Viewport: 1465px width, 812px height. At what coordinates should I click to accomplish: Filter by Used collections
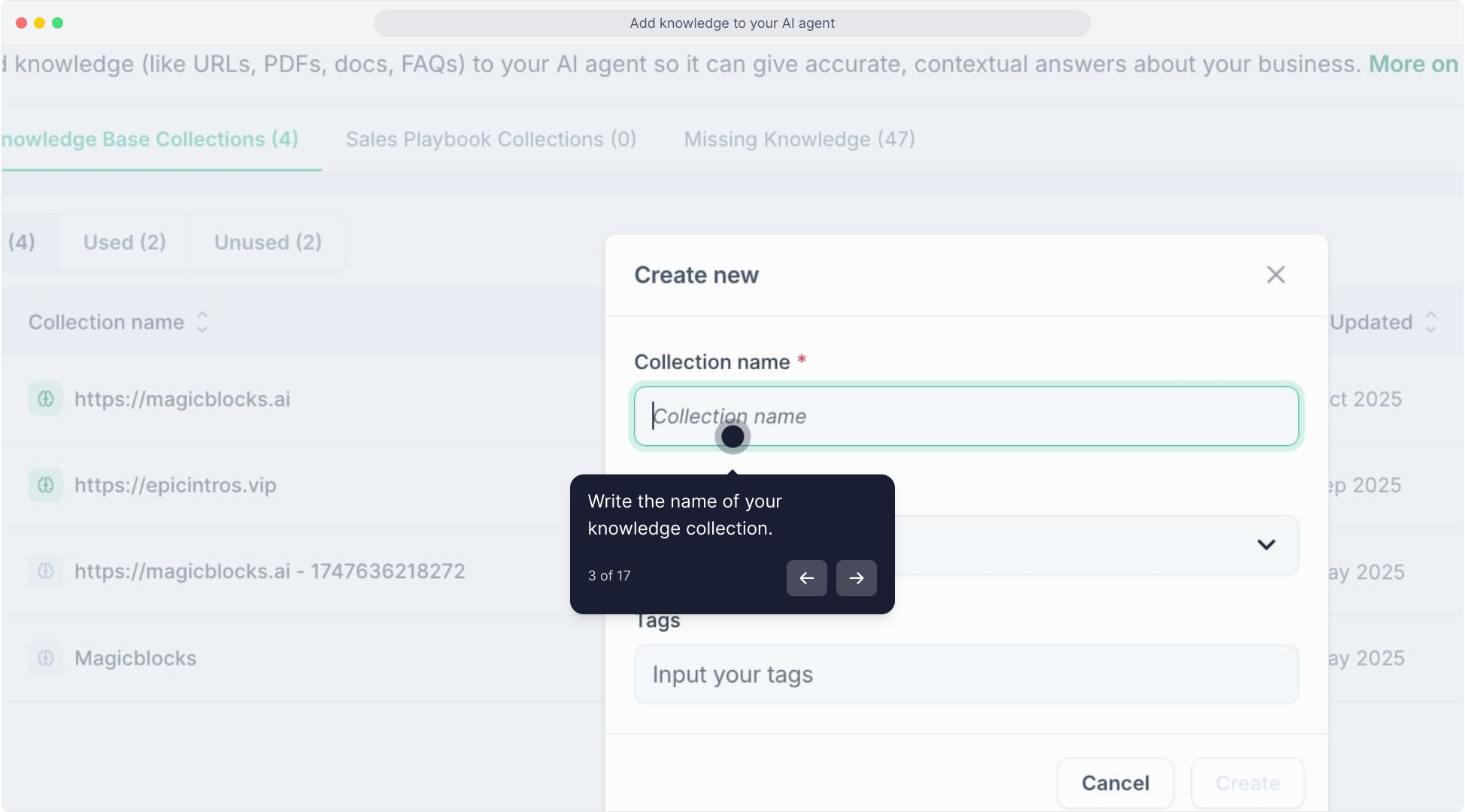(x=124, y=242)
